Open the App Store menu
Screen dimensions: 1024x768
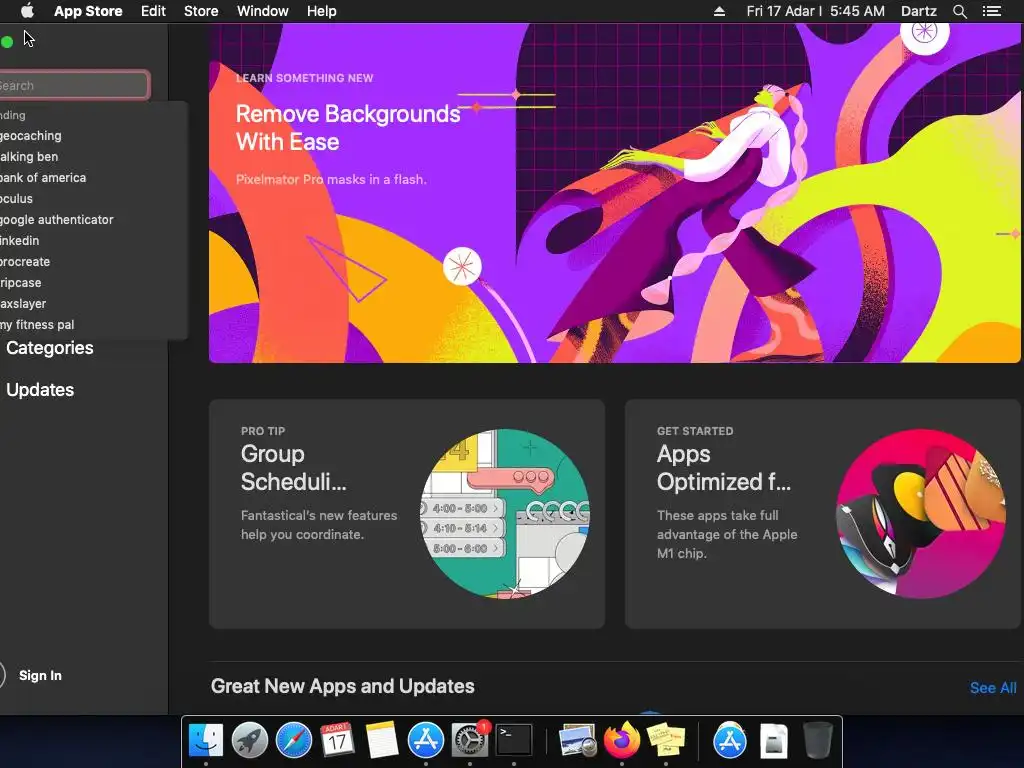click(x=88, y=11)
